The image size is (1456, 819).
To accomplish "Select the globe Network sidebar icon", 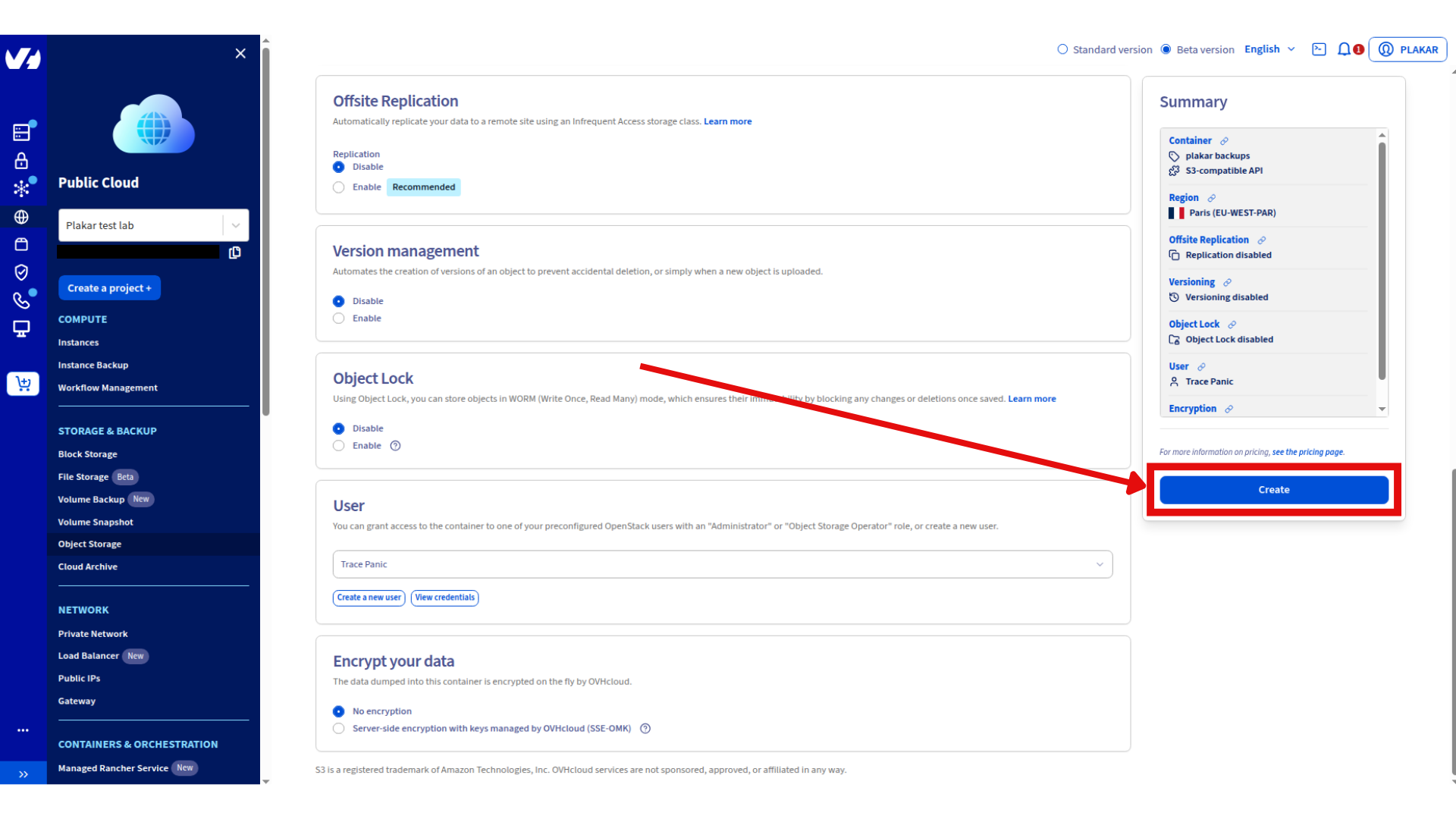I will tap(22, 216).
